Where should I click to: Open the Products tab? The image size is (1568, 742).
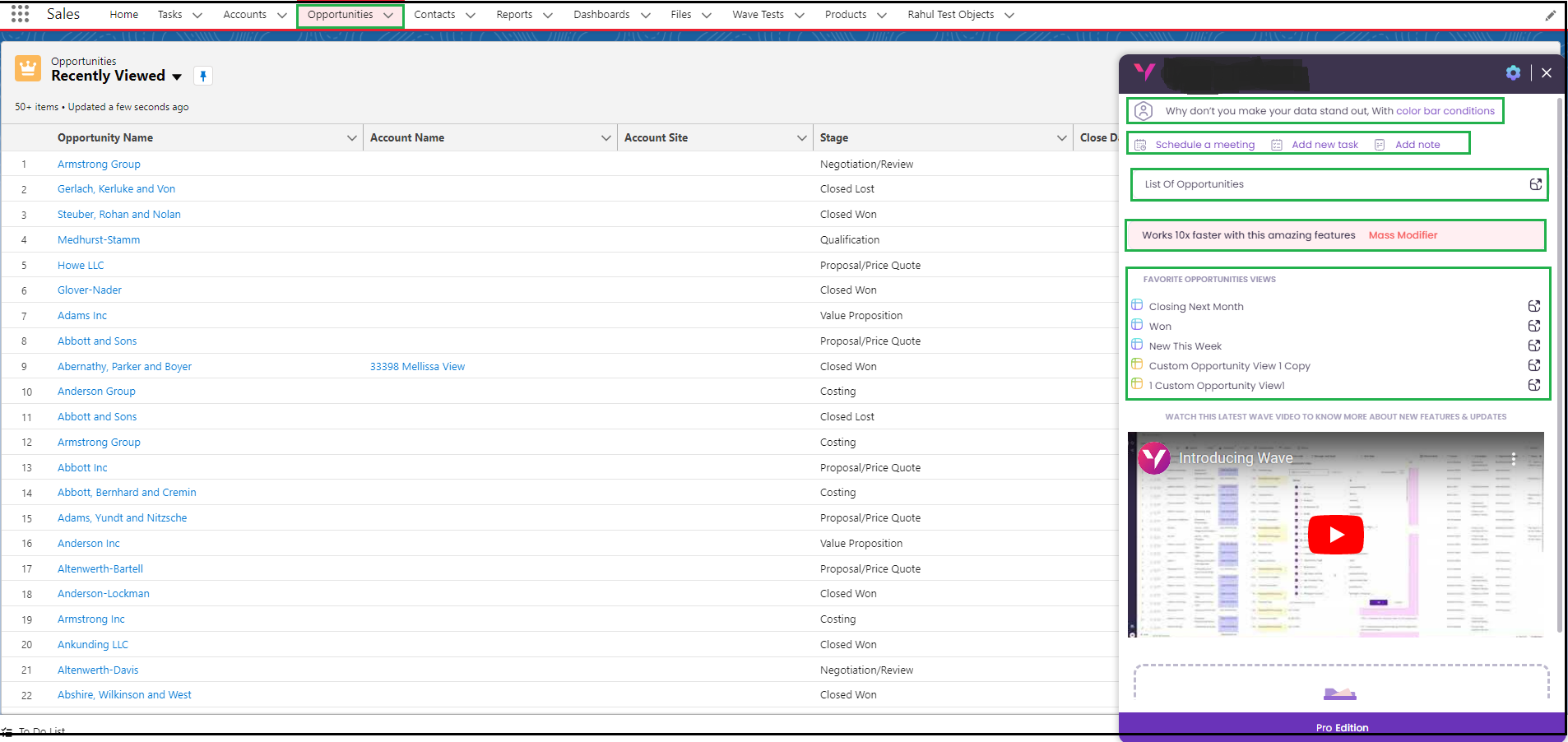point(846,15)
